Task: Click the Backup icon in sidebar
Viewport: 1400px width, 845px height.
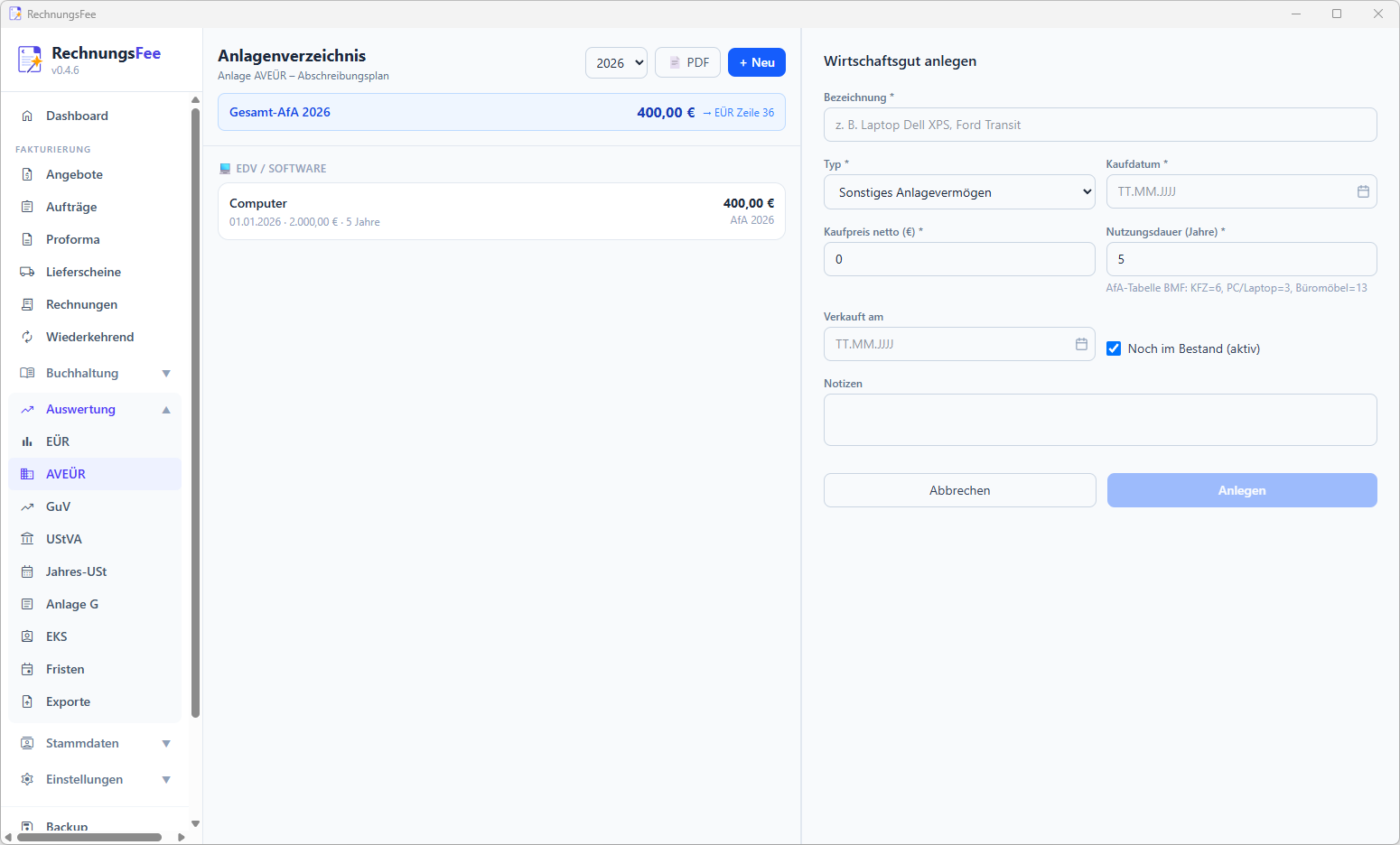Action: pos(27,826)
